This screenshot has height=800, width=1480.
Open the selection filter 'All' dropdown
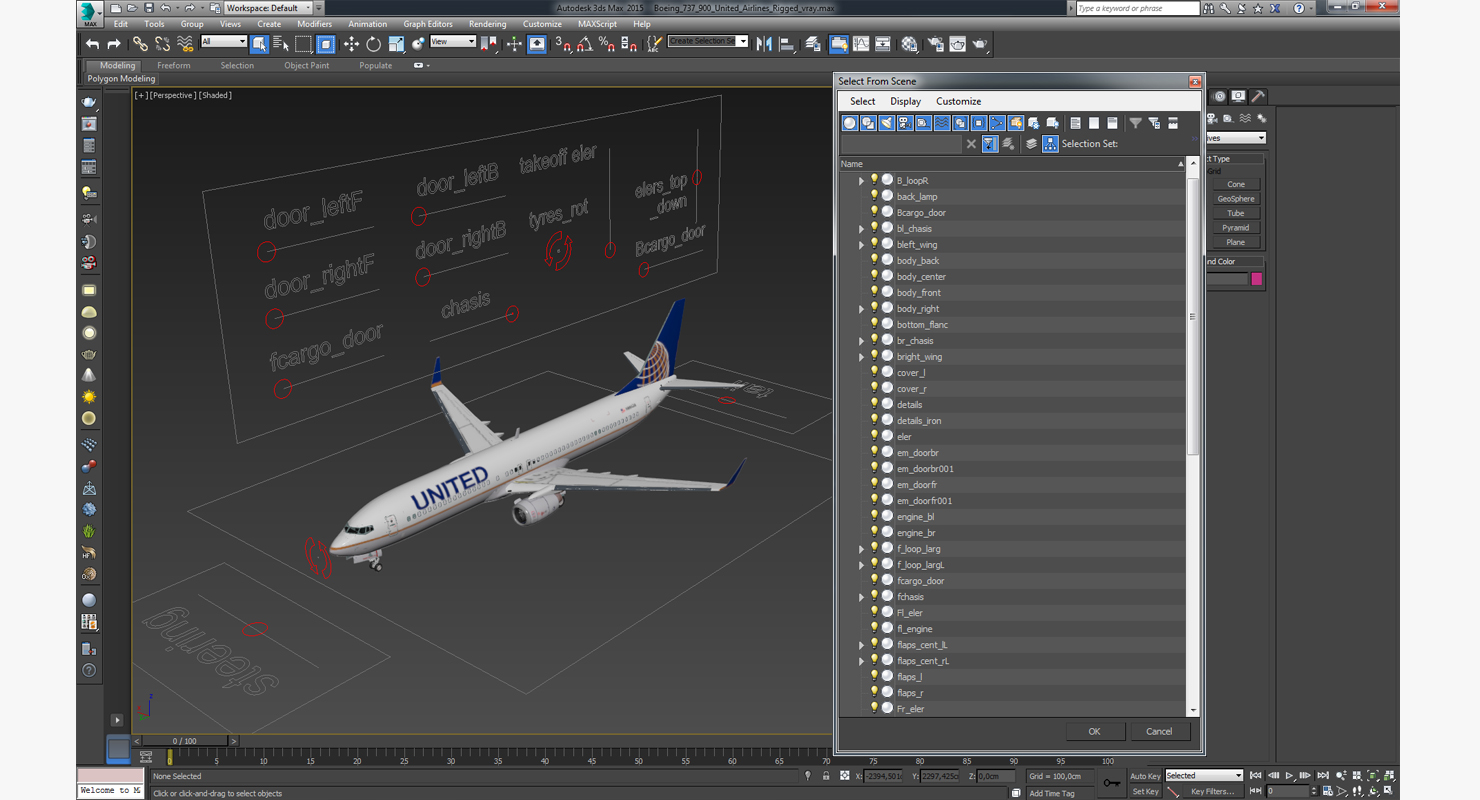tap(223, 42)
